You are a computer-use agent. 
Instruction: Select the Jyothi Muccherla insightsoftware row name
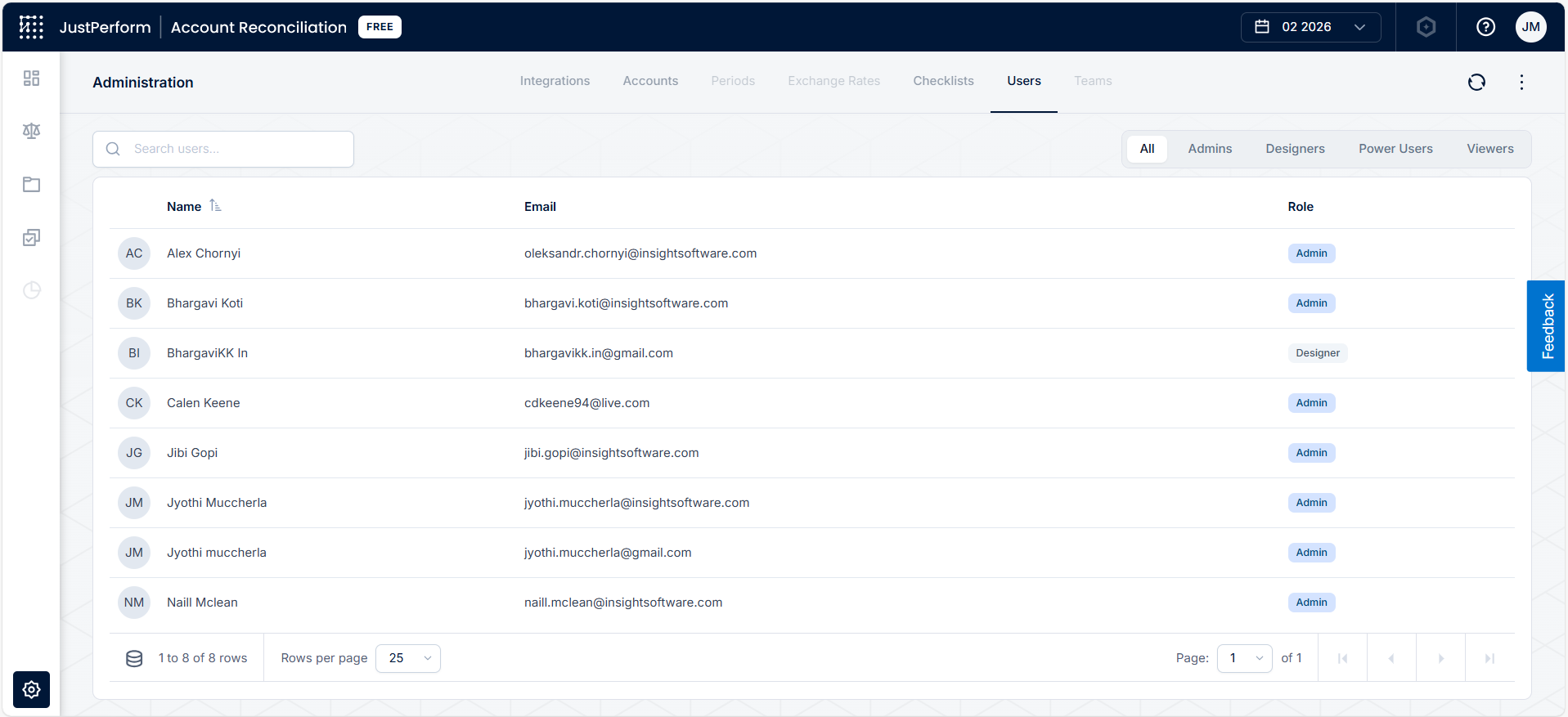217,503
